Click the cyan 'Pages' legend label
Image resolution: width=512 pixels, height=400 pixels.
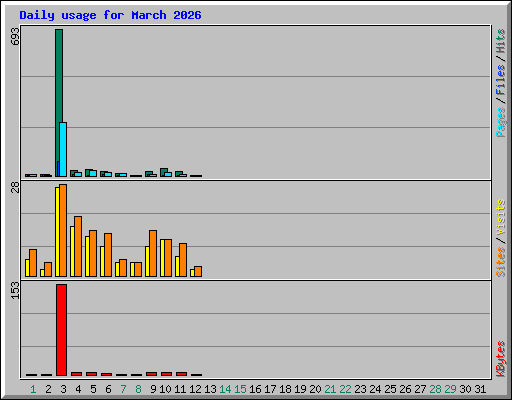(x=501, y=122)
